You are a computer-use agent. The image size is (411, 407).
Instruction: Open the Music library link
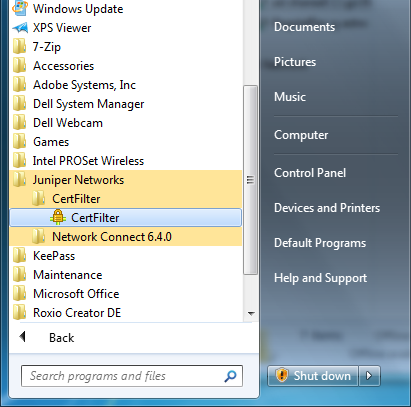(x=290, y=97)
